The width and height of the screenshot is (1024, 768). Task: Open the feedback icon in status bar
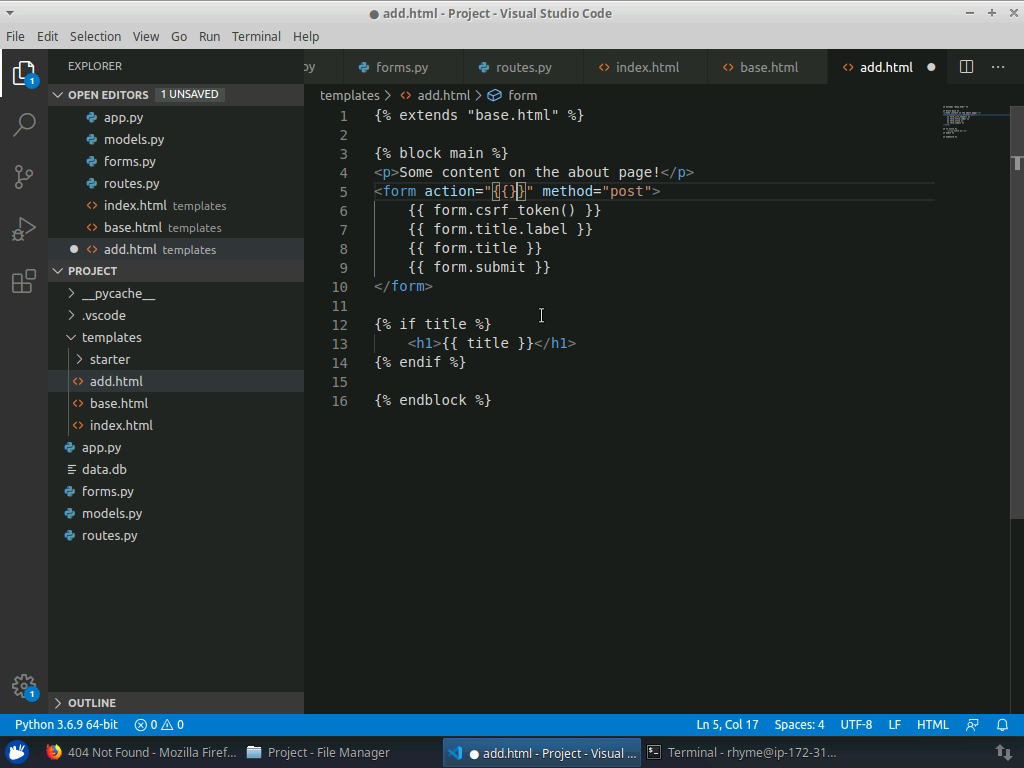pyautogui.click(x=972, y=725)
